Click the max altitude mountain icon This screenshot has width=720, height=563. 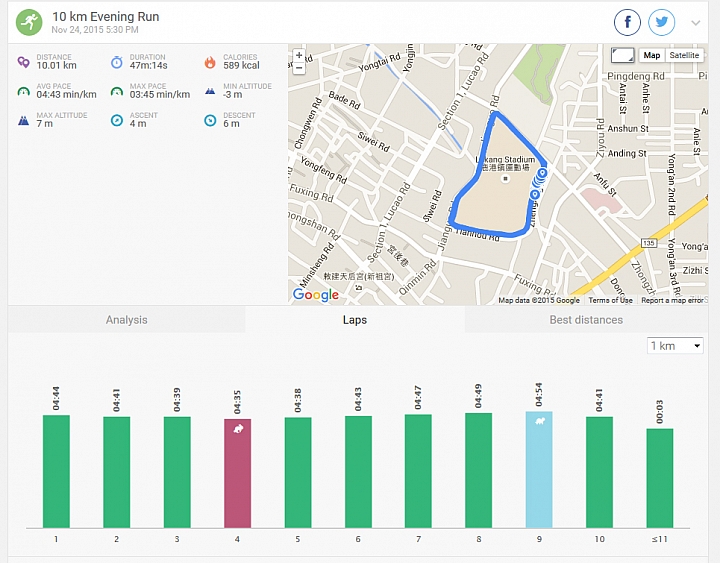coord(23,121)
